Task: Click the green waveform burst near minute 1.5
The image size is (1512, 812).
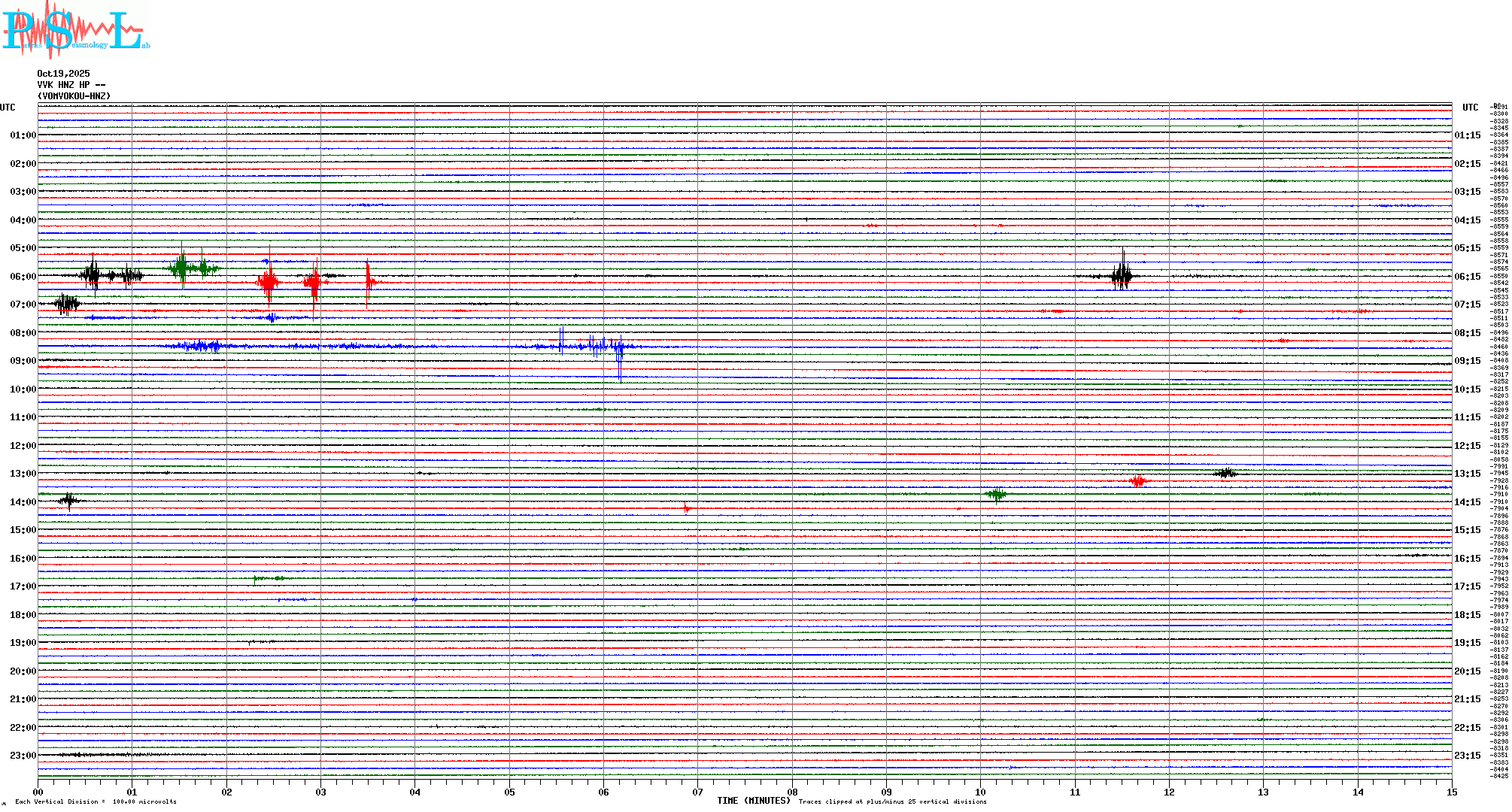Action: point(183,267)
